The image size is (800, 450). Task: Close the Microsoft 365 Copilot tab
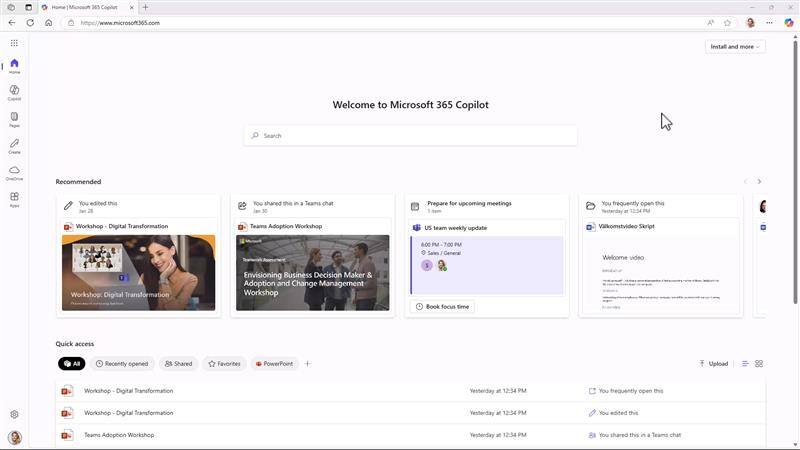[132, 7]
